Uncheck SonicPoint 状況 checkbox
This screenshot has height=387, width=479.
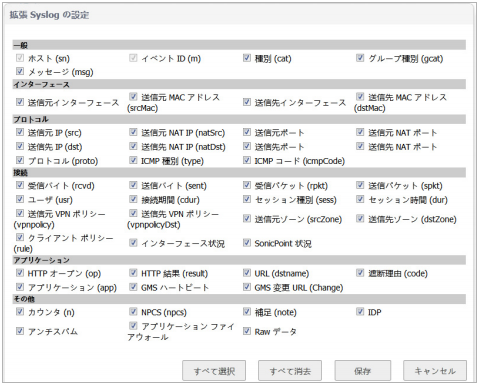[x=247, y=243]
